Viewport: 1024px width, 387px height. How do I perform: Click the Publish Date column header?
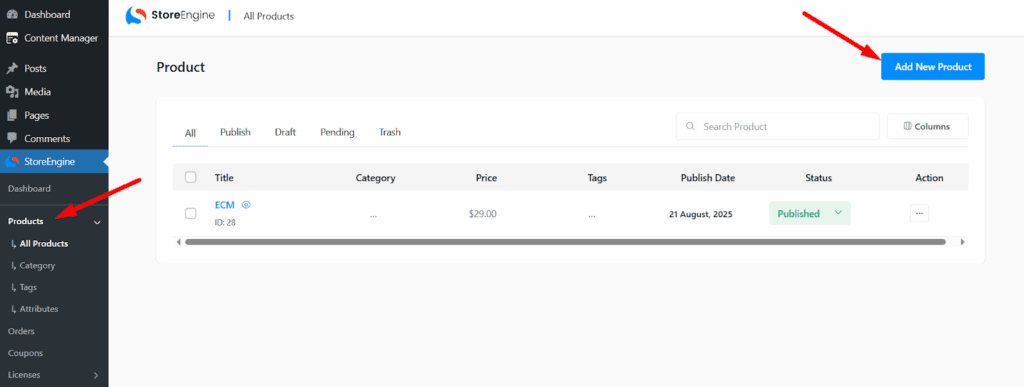[708, 178]
